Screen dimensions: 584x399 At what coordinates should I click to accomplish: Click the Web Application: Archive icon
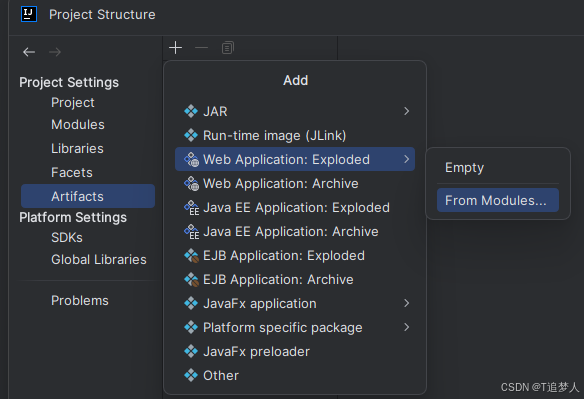[x=191, y=183]
